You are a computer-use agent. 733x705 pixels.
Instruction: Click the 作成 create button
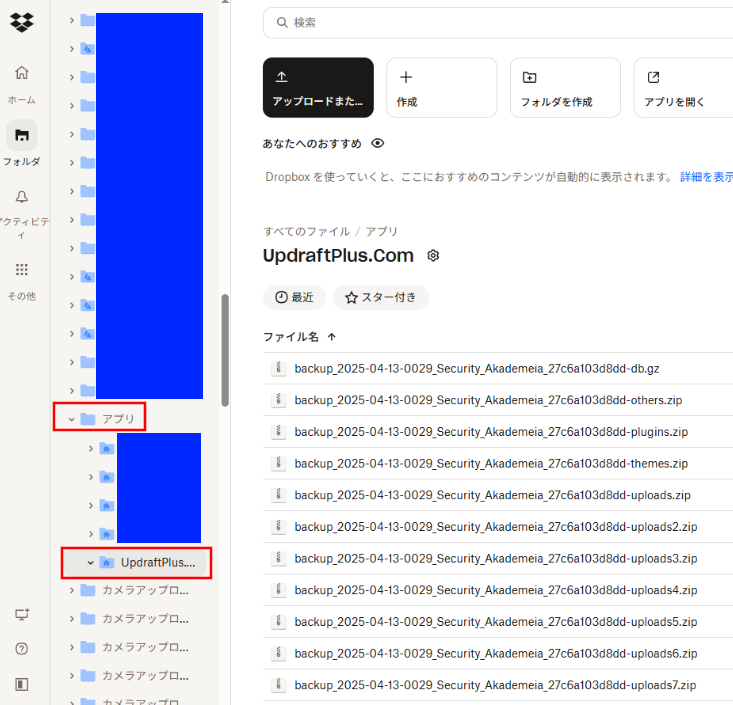point(441,87)
